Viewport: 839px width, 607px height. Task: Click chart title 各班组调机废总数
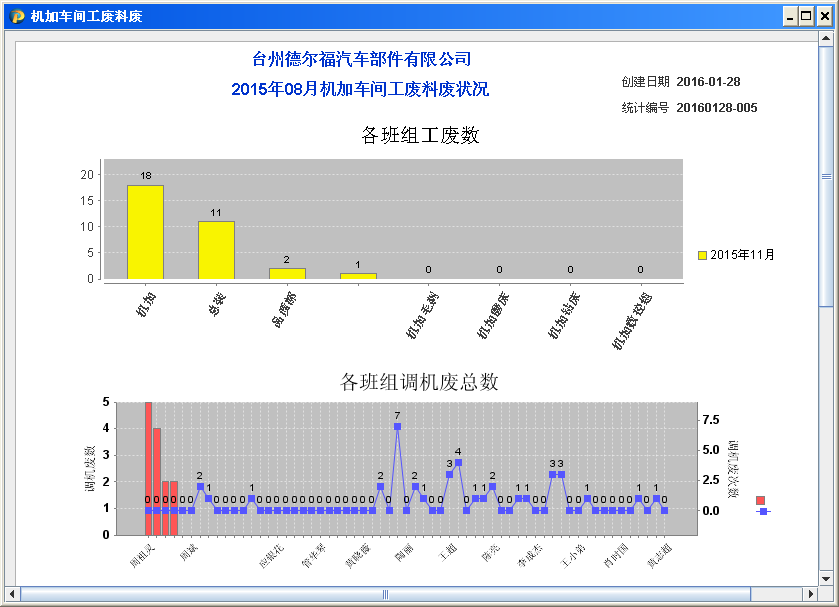click(419, 382)
